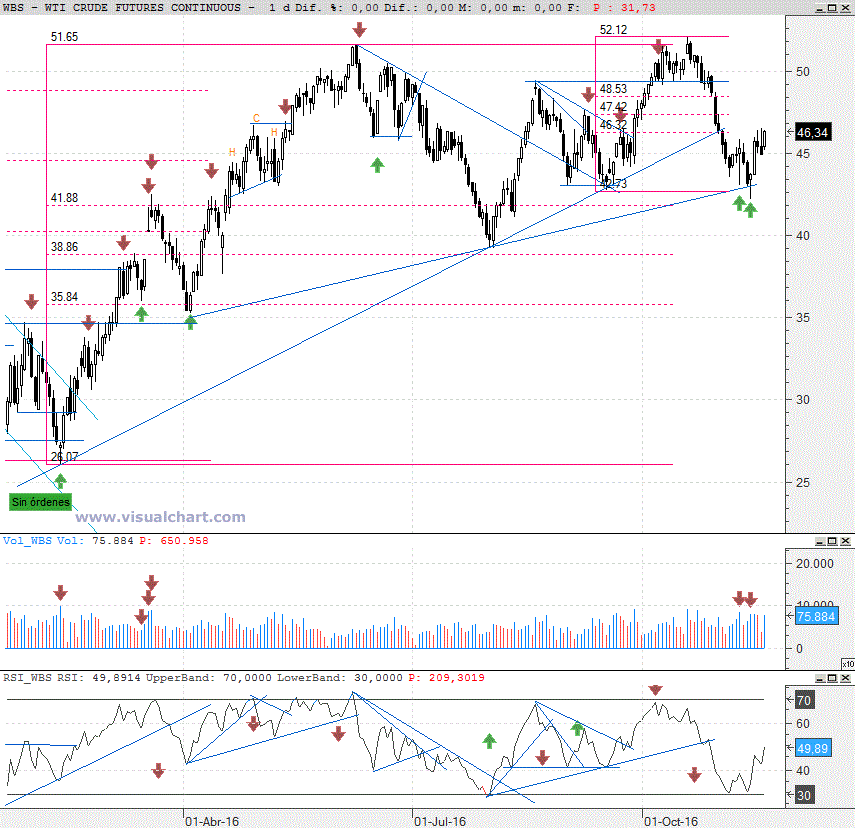855x828 pixels.
Task: Maximize the WTI crude price chart panel
Action: 833,8
